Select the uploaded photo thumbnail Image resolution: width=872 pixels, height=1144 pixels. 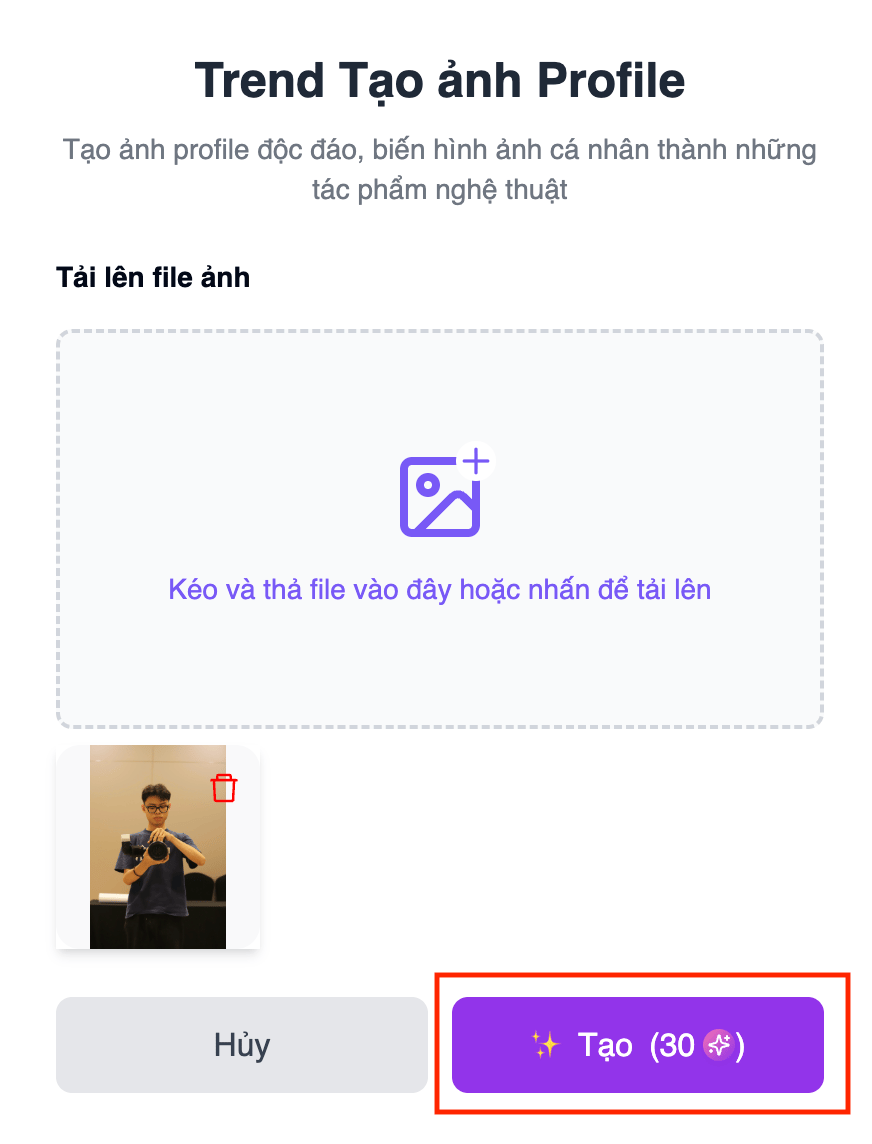point(158,846)
